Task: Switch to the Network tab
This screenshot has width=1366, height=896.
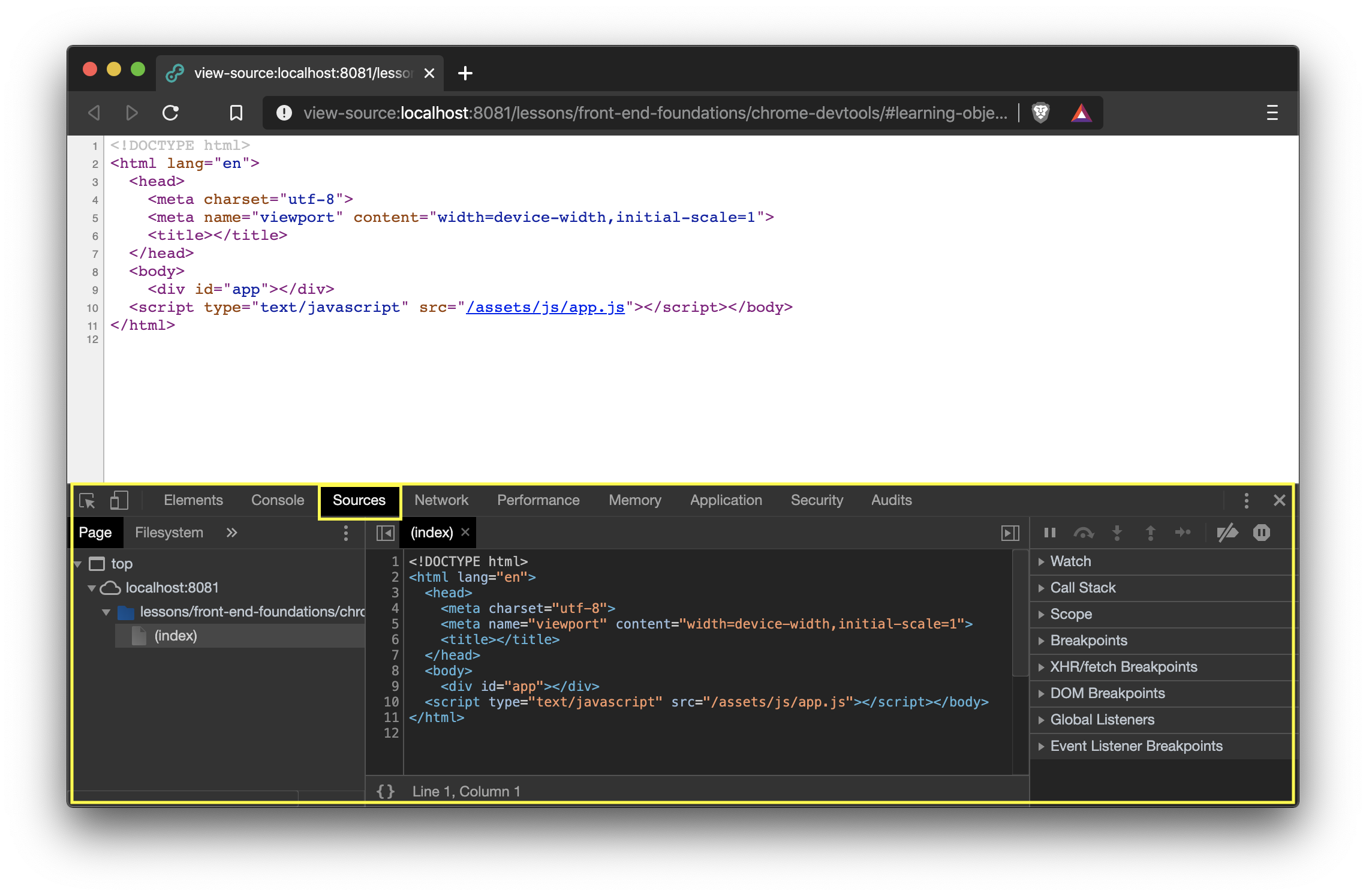Action: click(441, 500)
